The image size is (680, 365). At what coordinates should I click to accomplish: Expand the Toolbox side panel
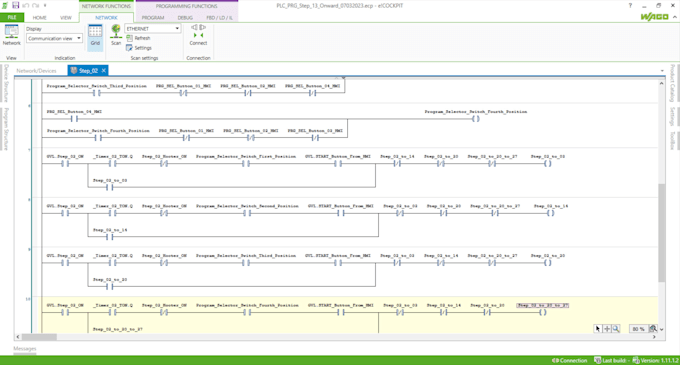click(x=672, y=141)
